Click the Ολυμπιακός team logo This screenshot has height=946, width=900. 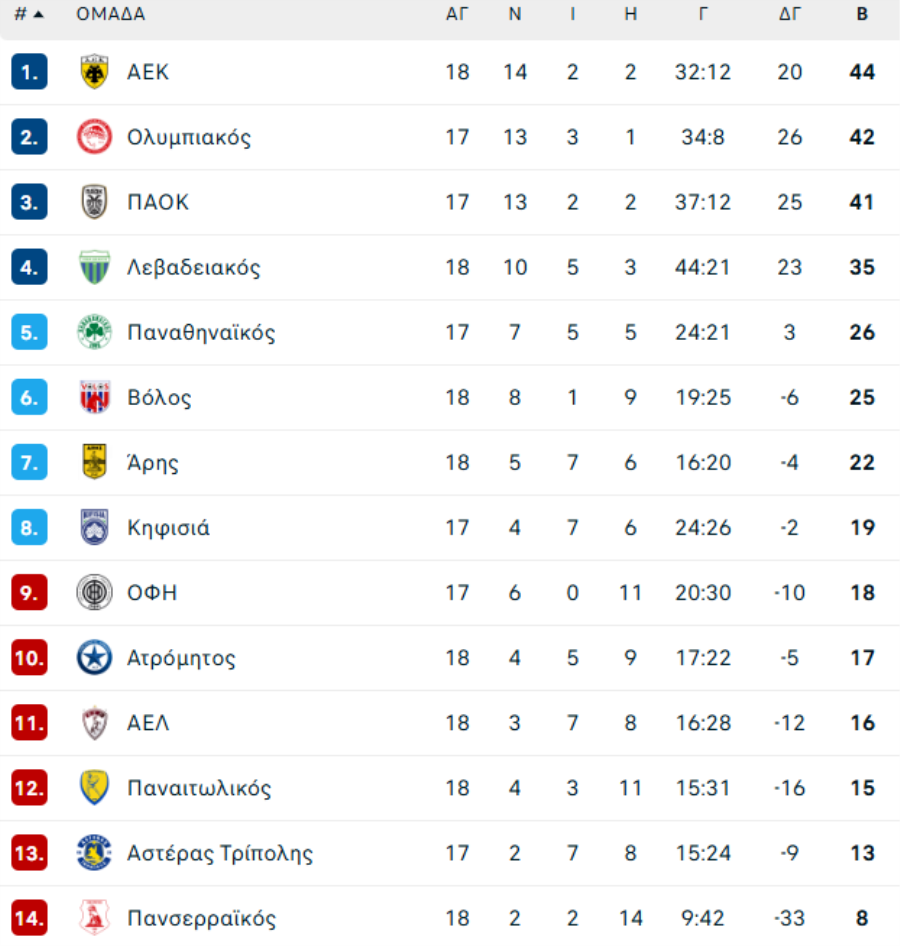pyautogui.click(x=94, y=137)
